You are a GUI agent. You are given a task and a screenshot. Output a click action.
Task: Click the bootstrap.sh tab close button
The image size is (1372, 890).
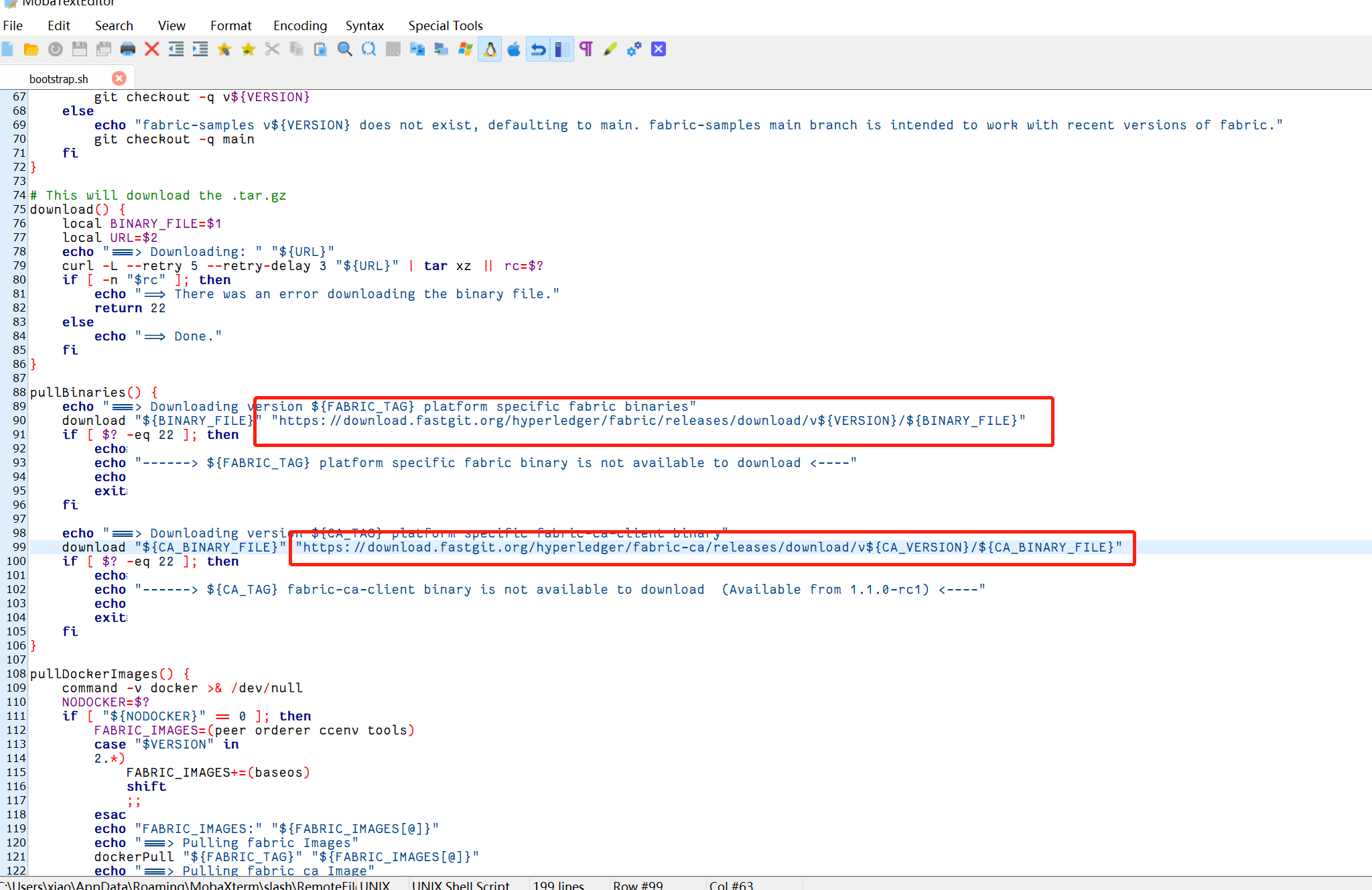click(x=119, y=78)
